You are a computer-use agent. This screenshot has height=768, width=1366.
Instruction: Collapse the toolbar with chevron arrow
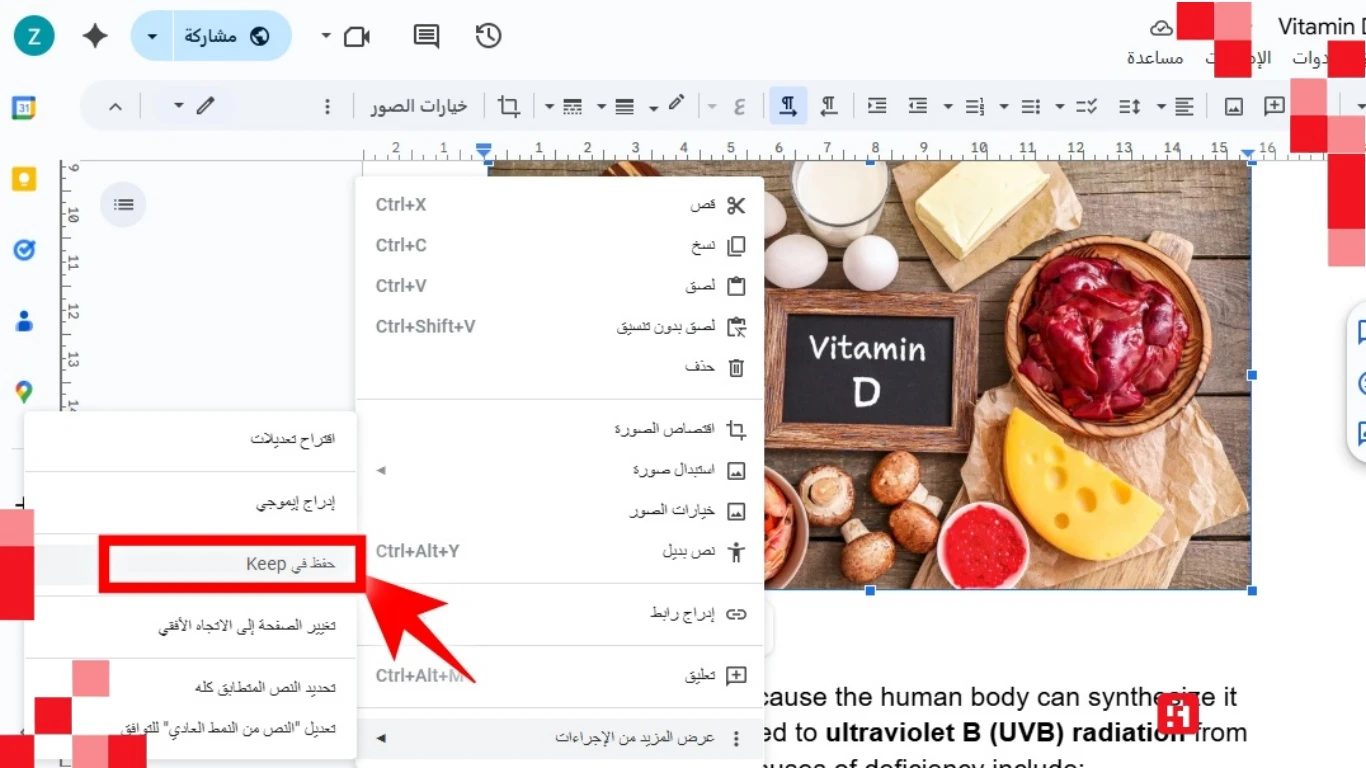(x=116, y=106)
